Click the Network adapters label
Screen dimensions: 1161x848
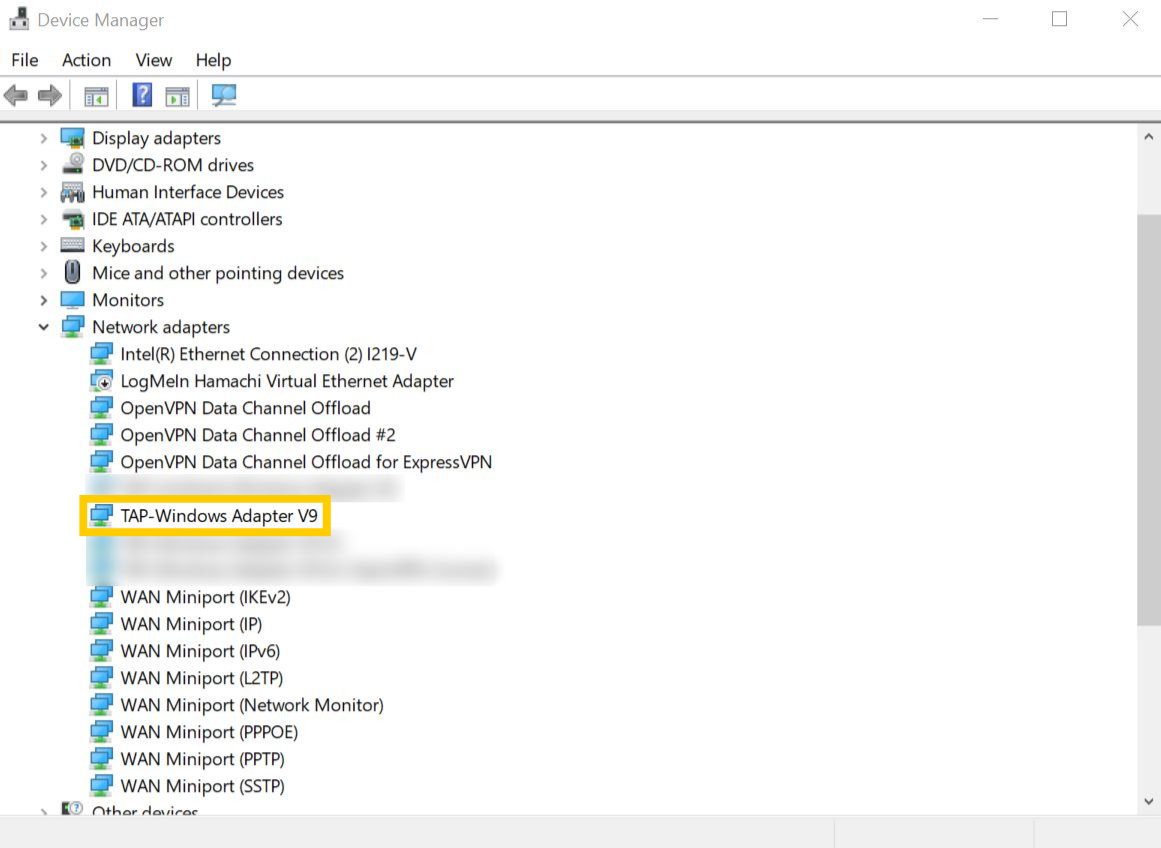161,327
